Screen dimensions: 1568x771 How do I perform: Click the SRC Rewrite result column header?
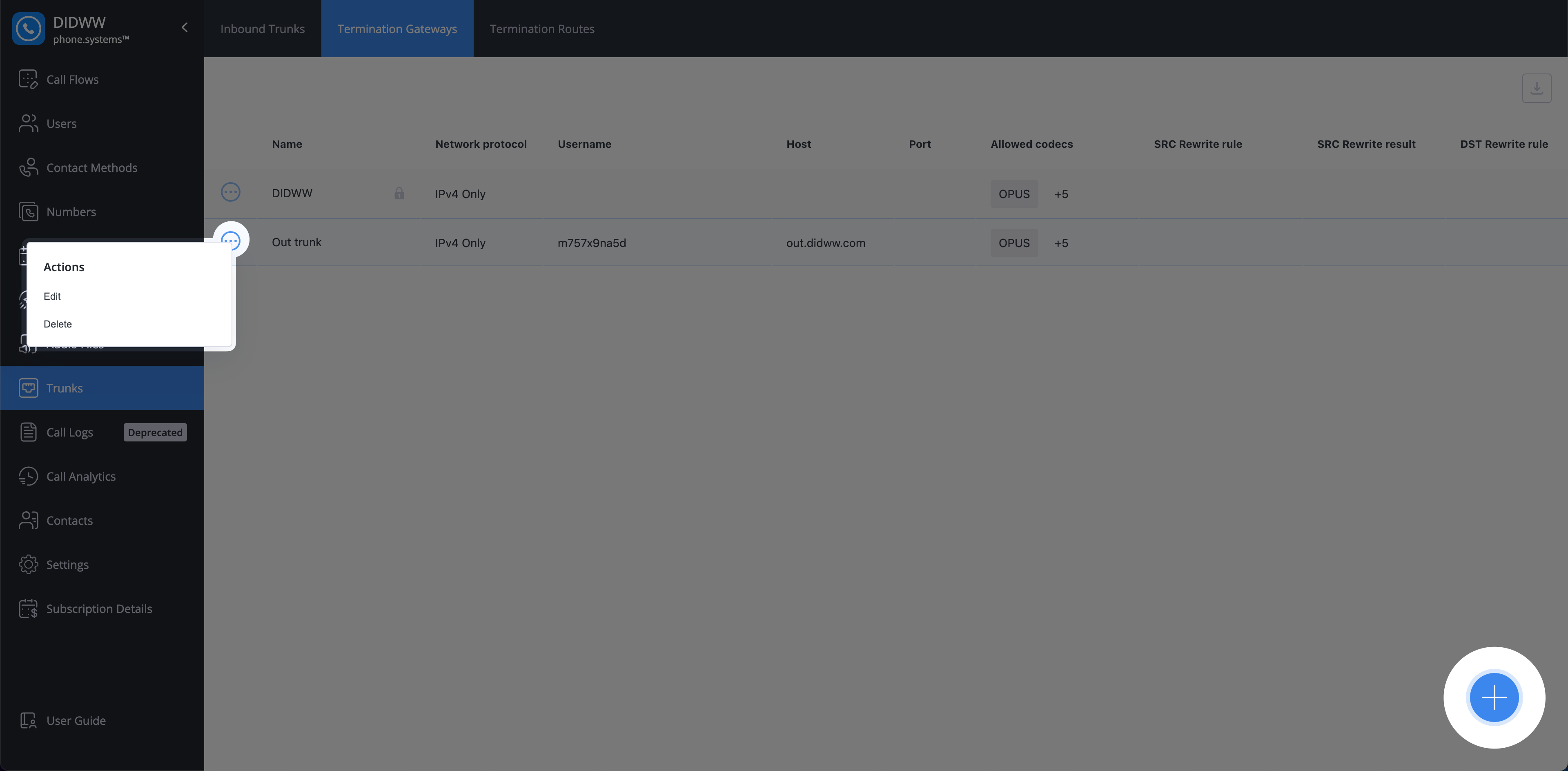(x=1367, y=144)
